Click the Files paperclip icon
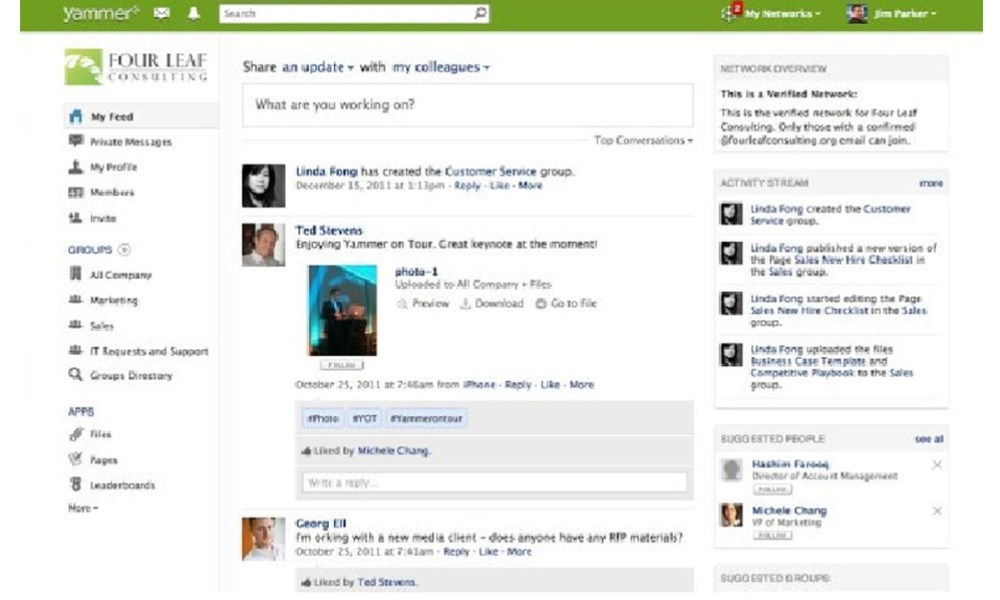Image resolution: width=1000 pixels, height=600 pixels. (x=76, y=434)
